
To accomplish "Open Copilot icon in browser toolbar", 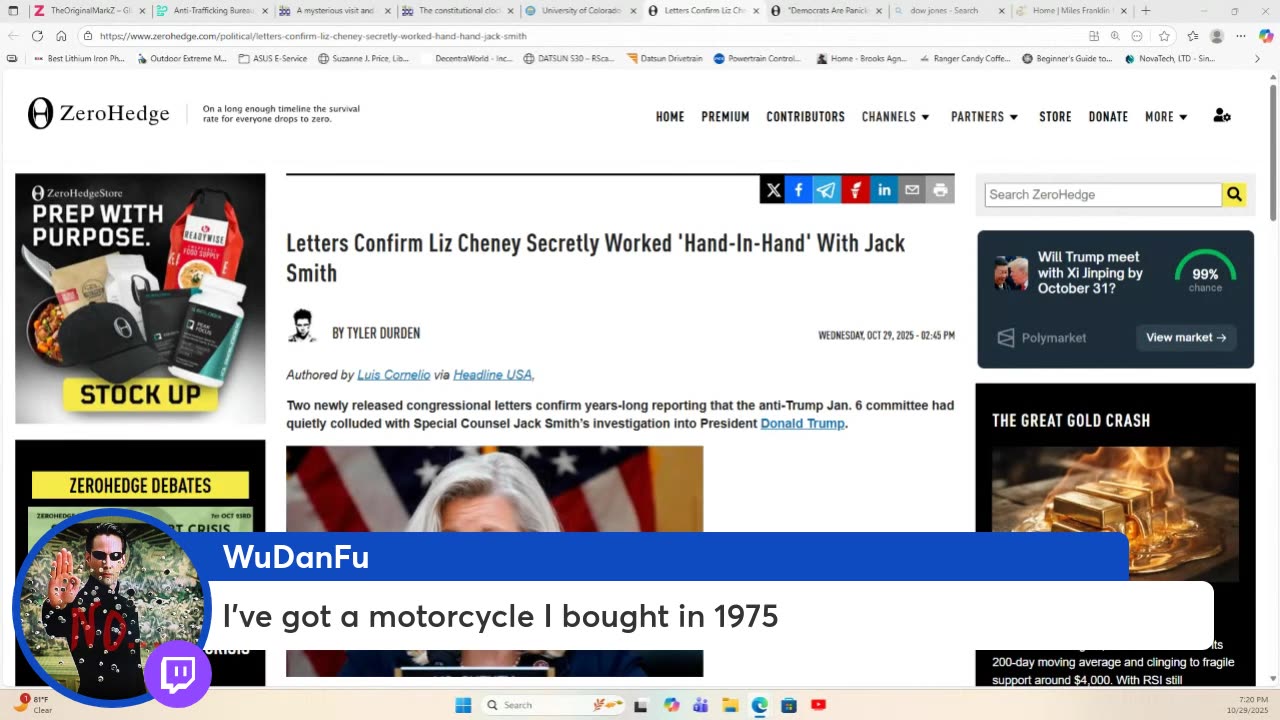I will coord(1266,36).
